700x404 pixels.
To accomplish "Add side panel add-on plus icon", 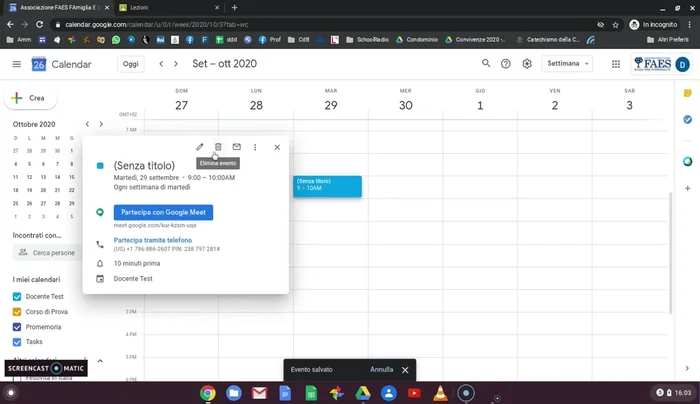I will click(688, 188).
